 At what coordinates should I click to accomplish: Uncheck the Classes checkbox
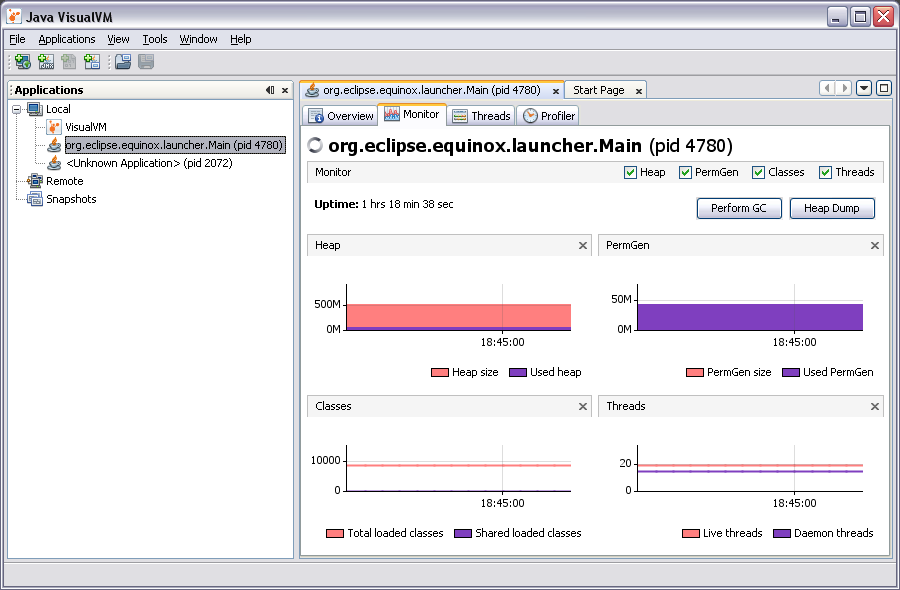(758, 172)
